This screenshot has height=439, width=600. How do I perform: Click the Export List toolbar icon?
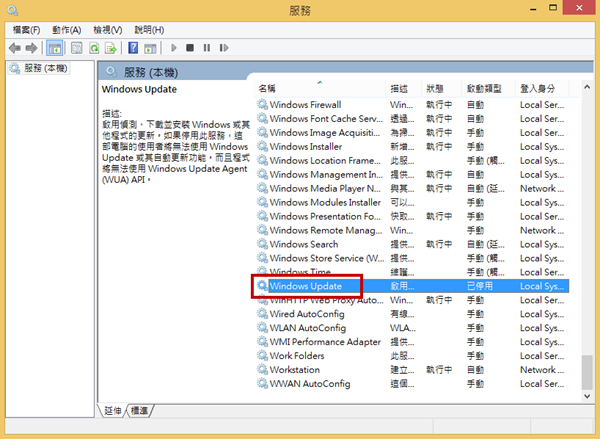point(111,48)
